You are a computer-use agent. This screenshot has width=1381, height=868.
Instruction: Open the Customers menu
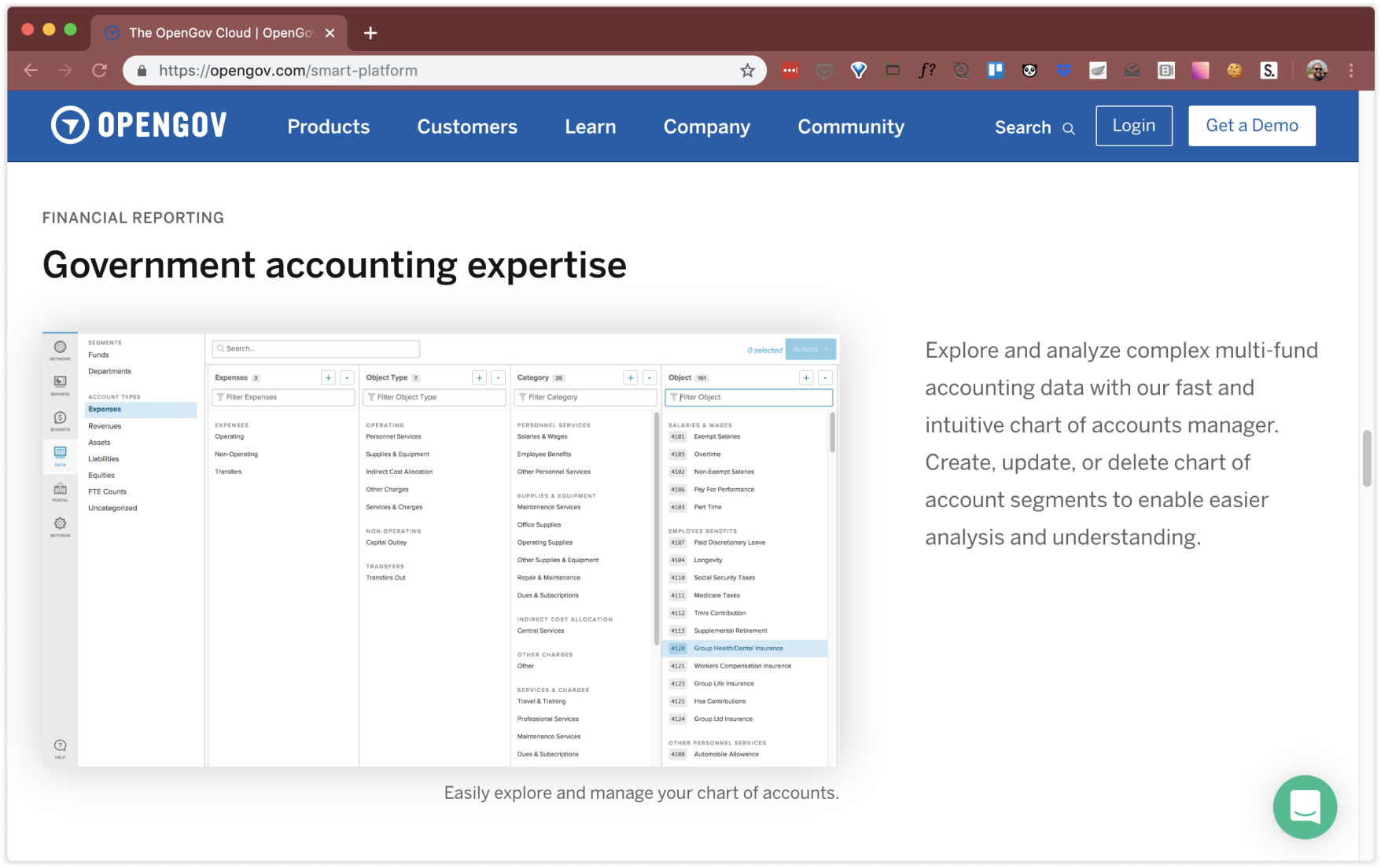tap(467, 127)
